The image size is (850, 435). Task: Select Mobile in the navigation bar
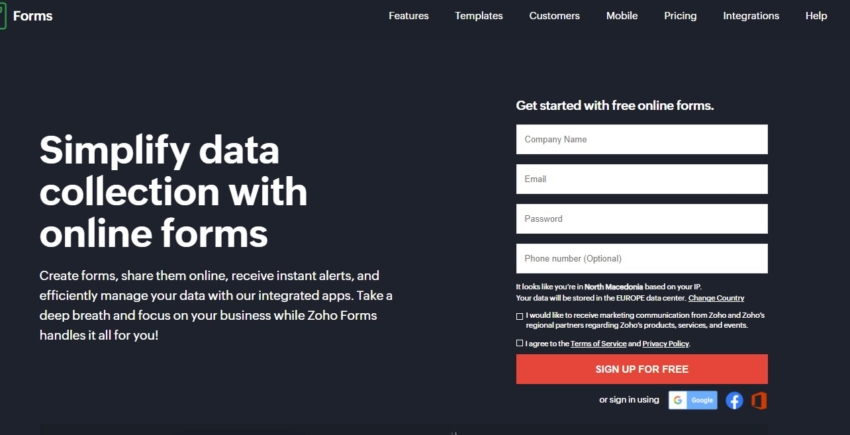click(621, 16)
